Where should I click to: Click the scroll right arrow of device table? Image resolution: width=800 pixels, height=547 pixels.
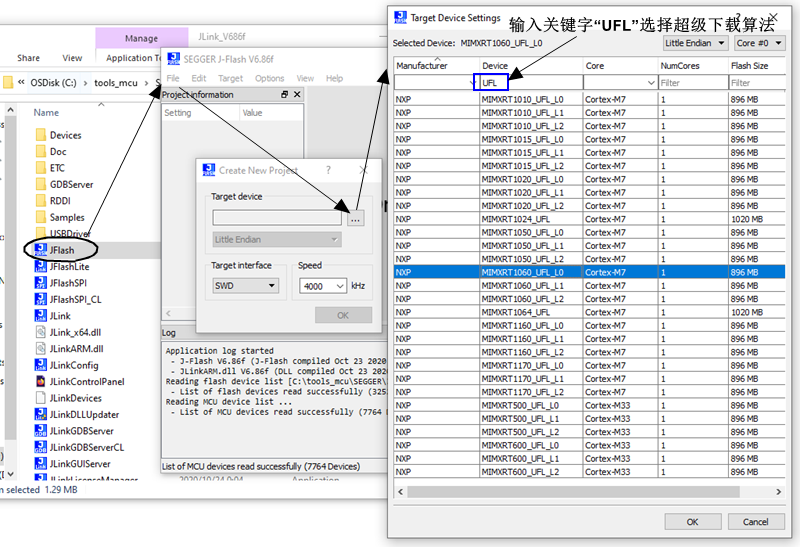click(x=778, y=492)
